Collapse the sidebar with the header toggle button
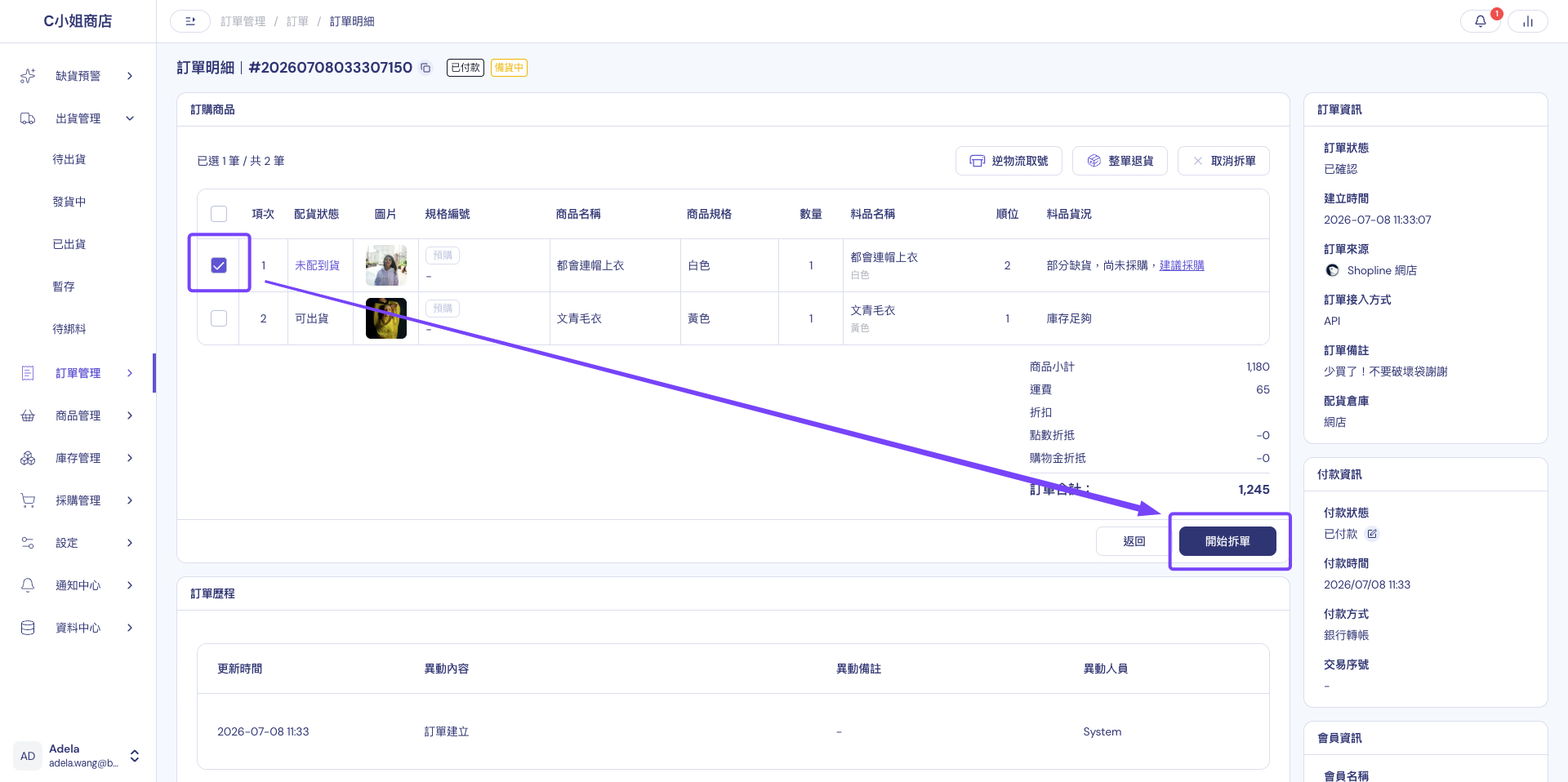 pos(190,21)
